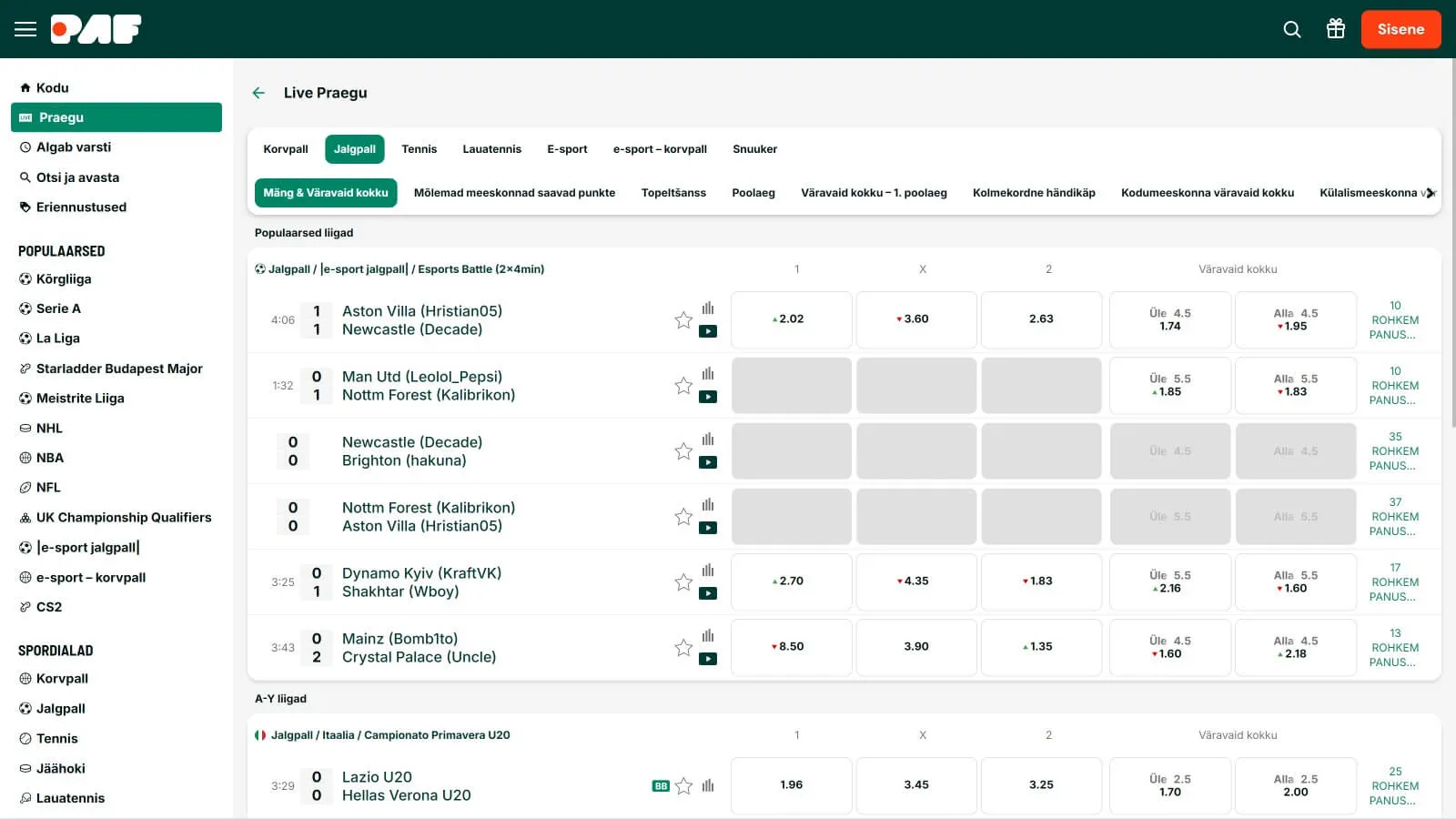Viewport: 1456px width, 819px height.
Task: Watch live stream for Man Utd match
Action: pos(708,397)
